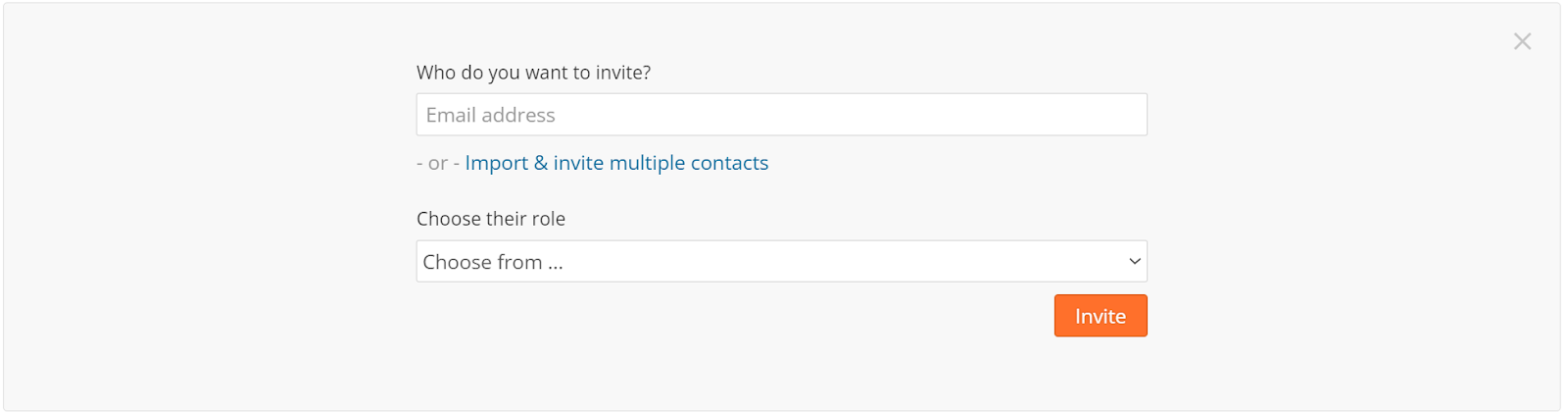Open the "Choose from ..." combo box

click(x=781, y=262)
